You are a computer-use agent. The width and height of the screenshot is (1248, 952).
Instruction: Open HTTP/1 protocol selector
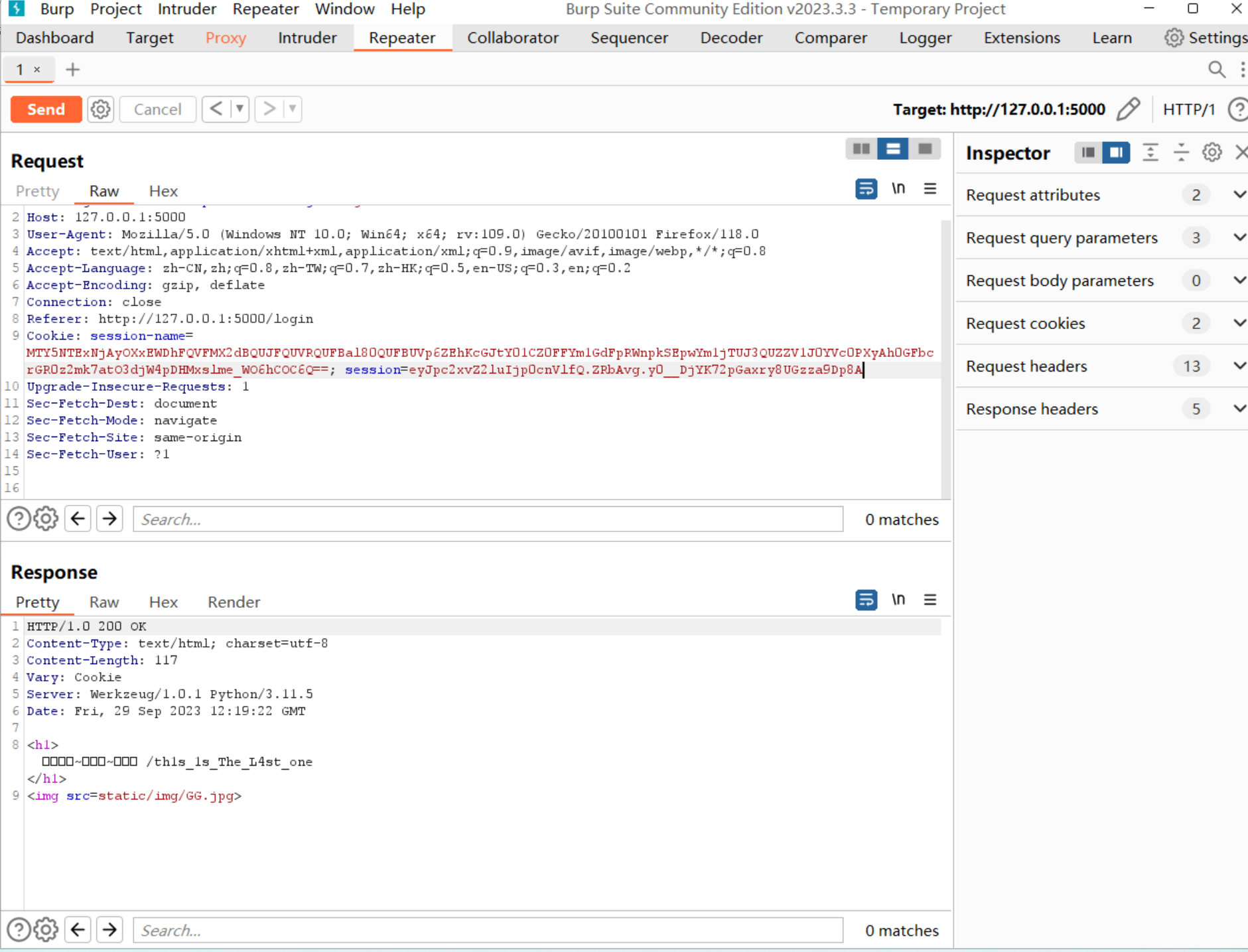click(1189, 109)
